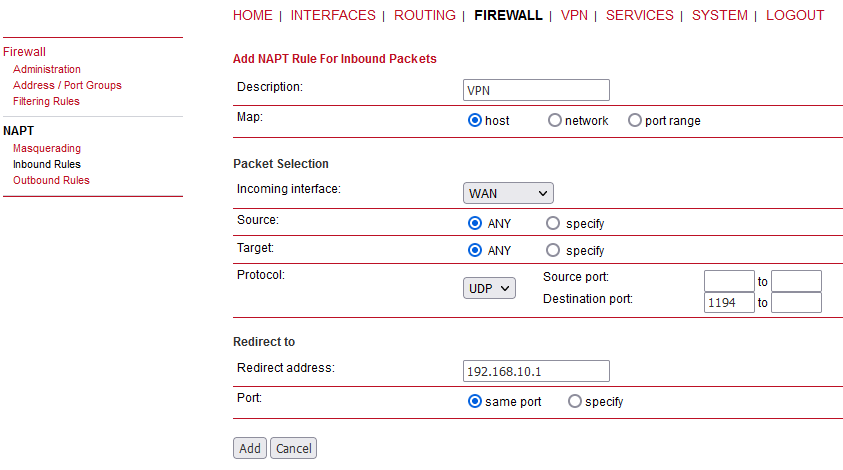The height and width of the screenshot is (470, 843).
Task: Open the Incoming interface WAN dropdown
Action: [x=508, y=193]
